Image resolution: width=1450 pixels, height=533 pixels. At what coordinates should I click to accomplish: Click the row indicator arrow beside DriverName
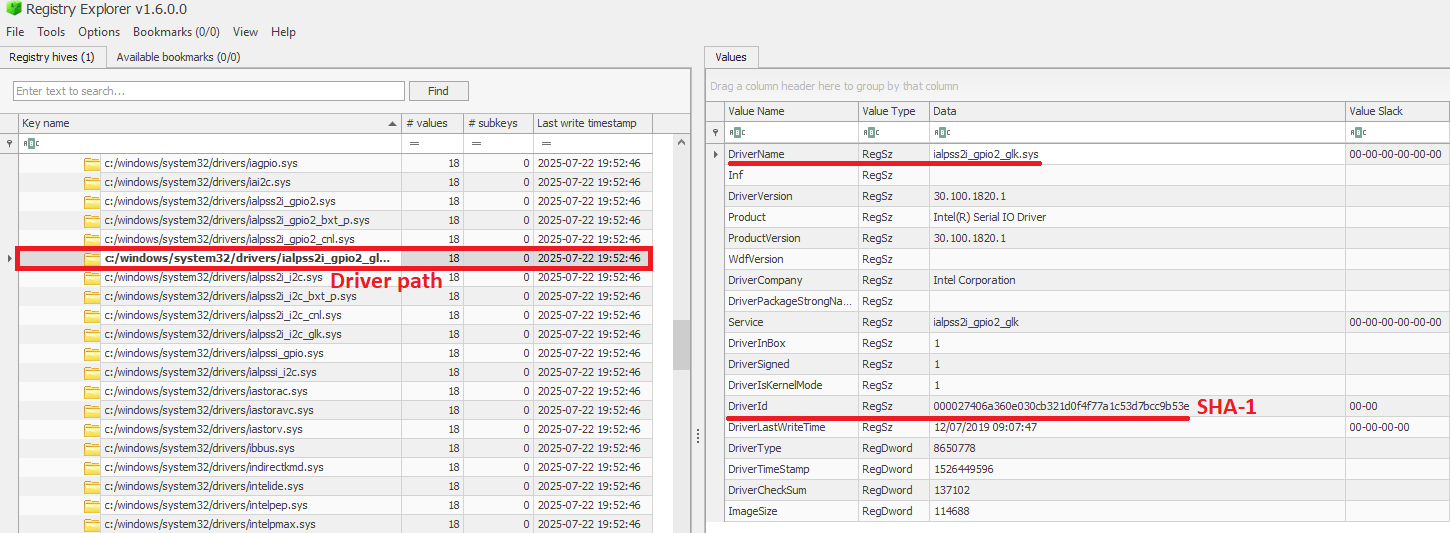[x=714, y=154]
